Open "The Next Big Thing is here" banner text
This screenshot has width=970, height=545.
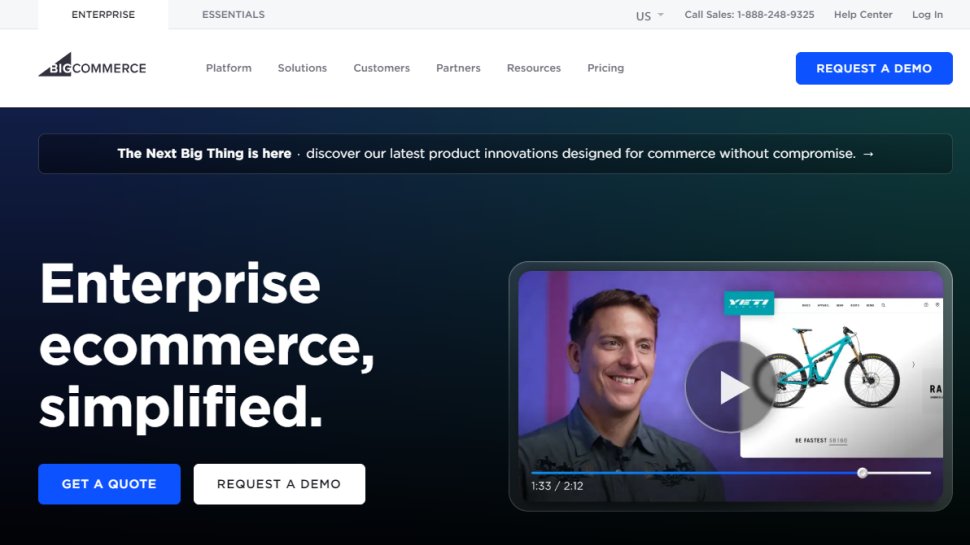coord(204,154)
